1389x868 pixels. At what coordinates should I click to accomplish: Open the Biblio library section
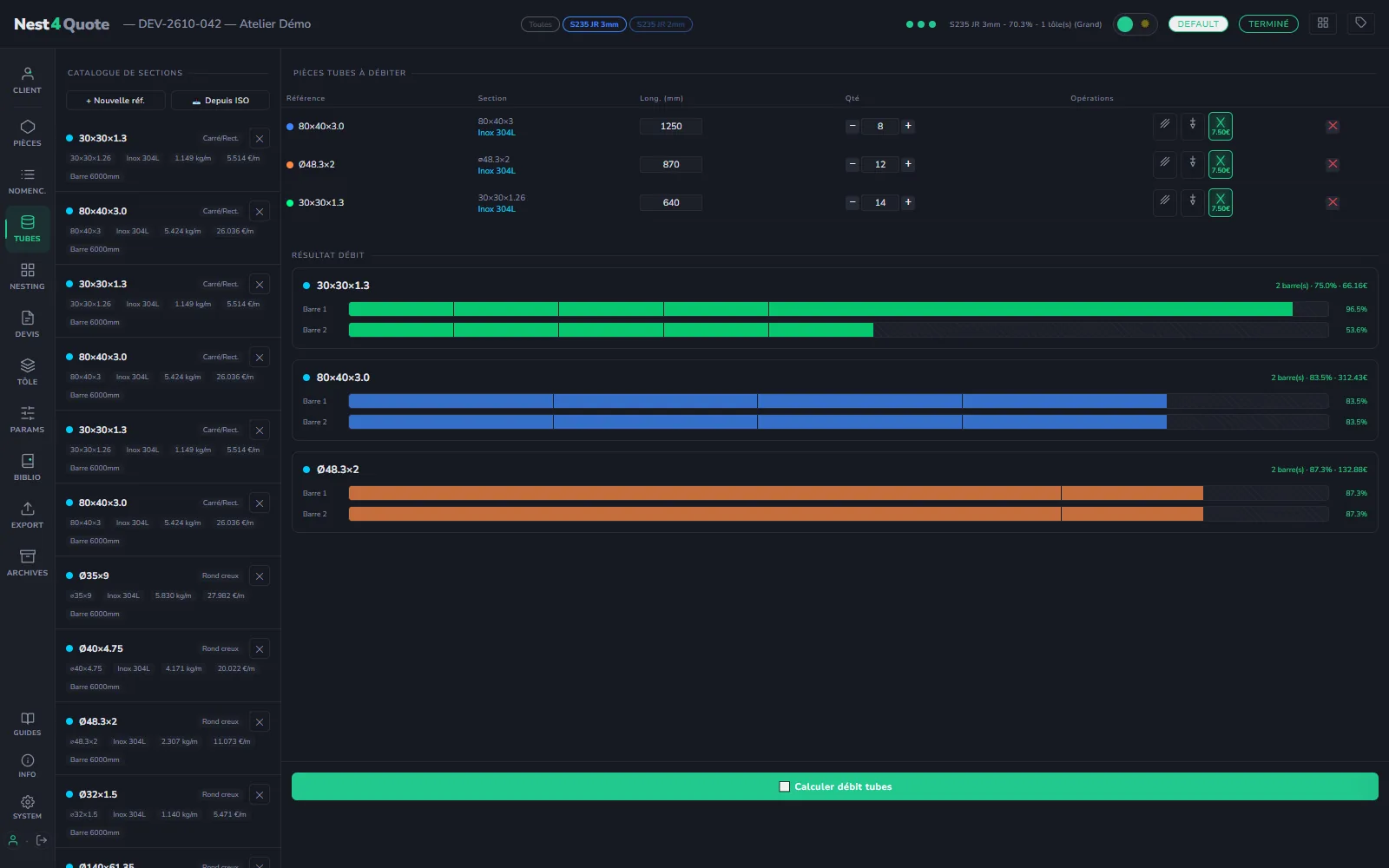[27, 467]
